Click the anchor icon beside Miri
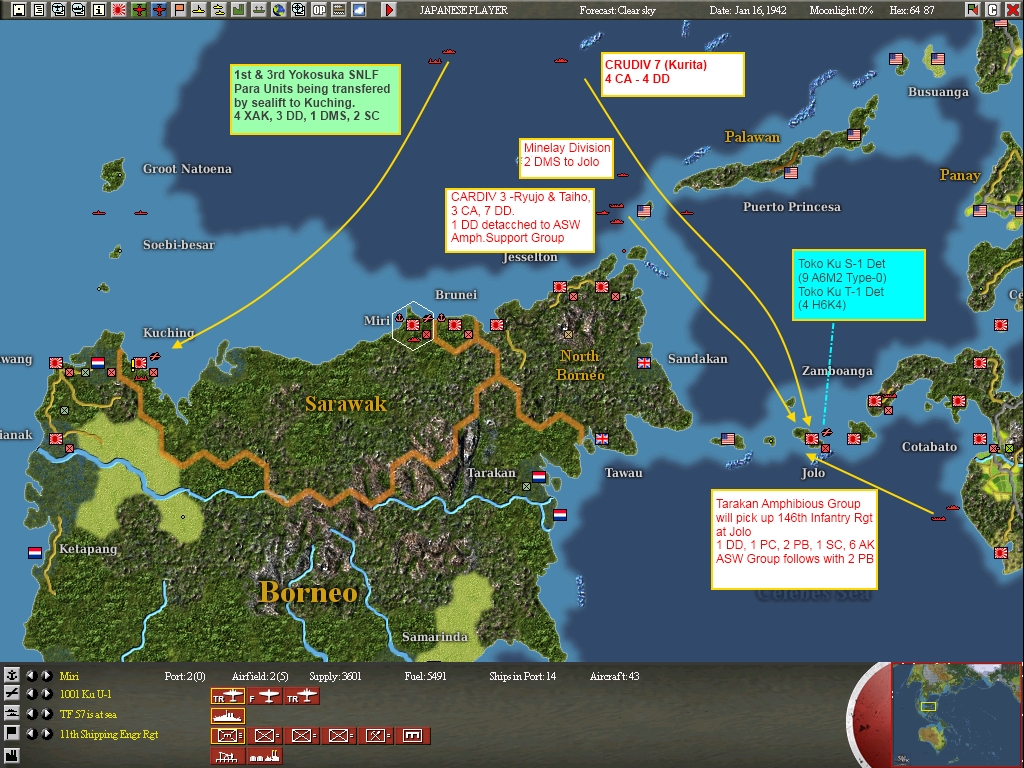The height and width of the screenshot is (768, 1024). pos(12,675)
